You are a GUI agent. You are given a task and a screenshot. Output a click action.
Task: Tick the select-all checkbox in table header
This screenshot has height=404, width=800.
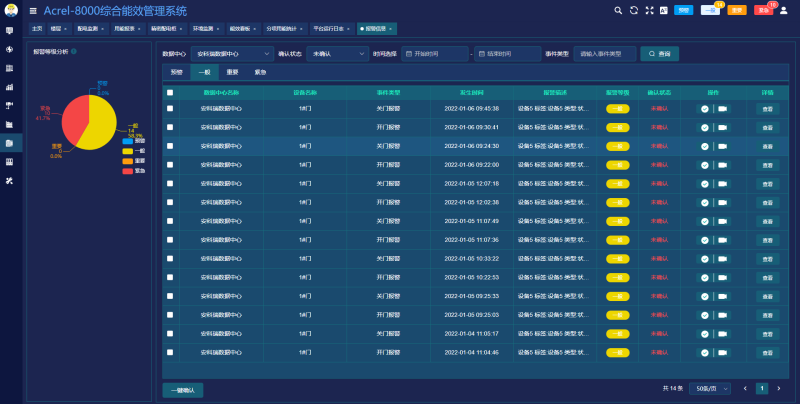pyautogui.click(x=170, y=92)
